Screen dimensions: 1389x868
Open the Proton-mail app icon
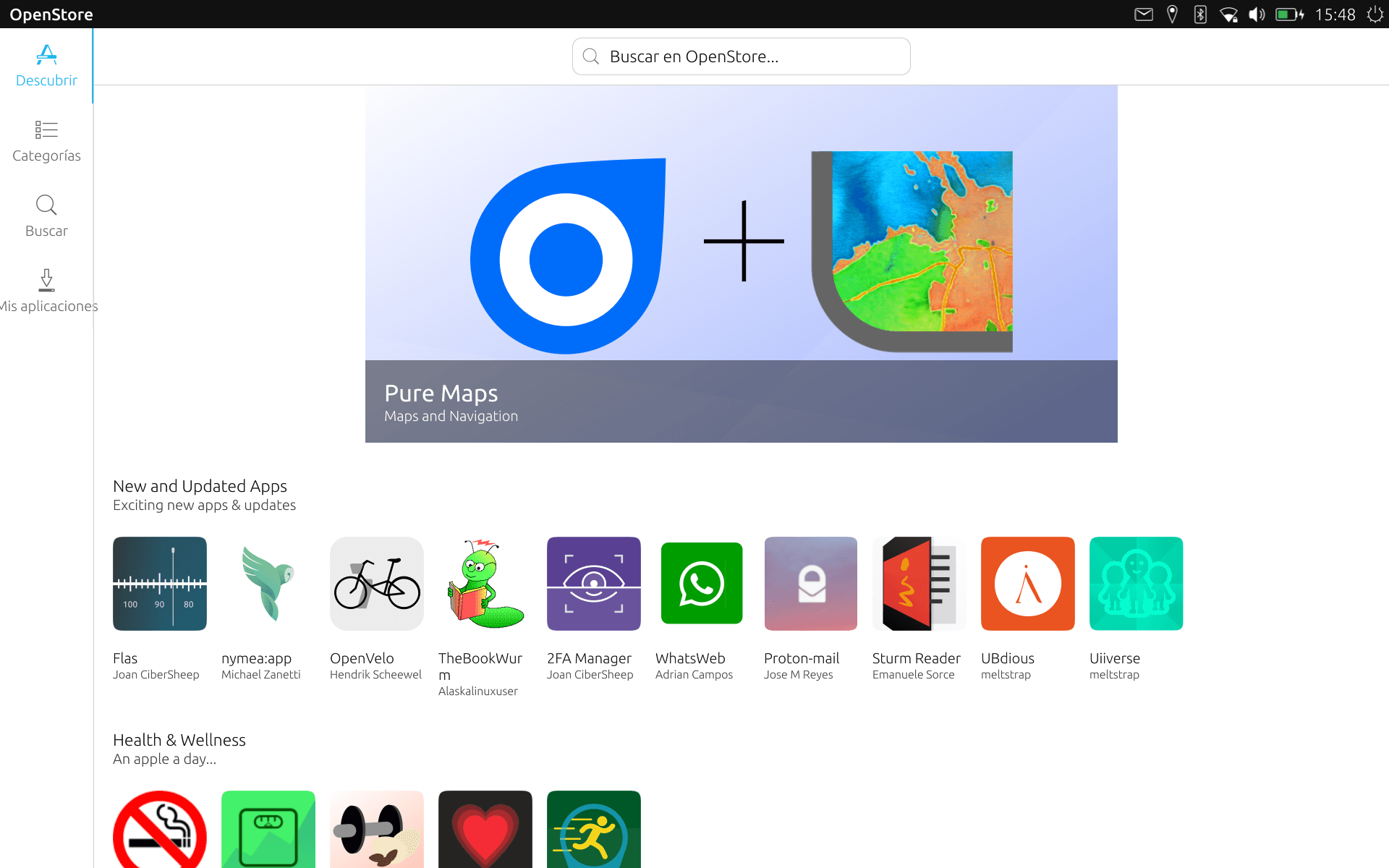coord(810,583)
